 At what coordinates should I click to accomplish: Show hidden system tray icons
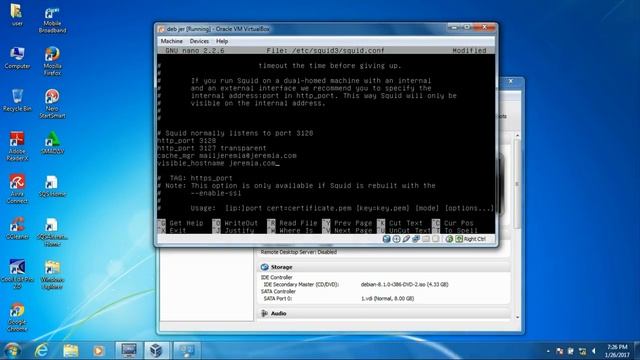[548, 351]
